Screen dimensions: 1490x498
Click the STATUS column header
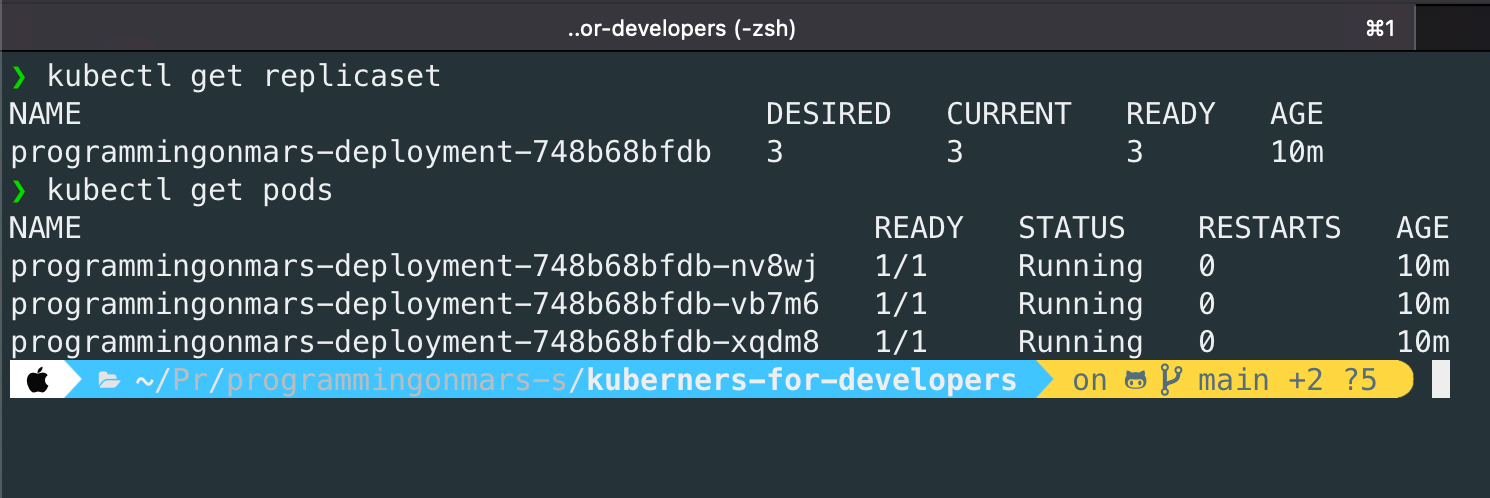tap(1071, 228)
